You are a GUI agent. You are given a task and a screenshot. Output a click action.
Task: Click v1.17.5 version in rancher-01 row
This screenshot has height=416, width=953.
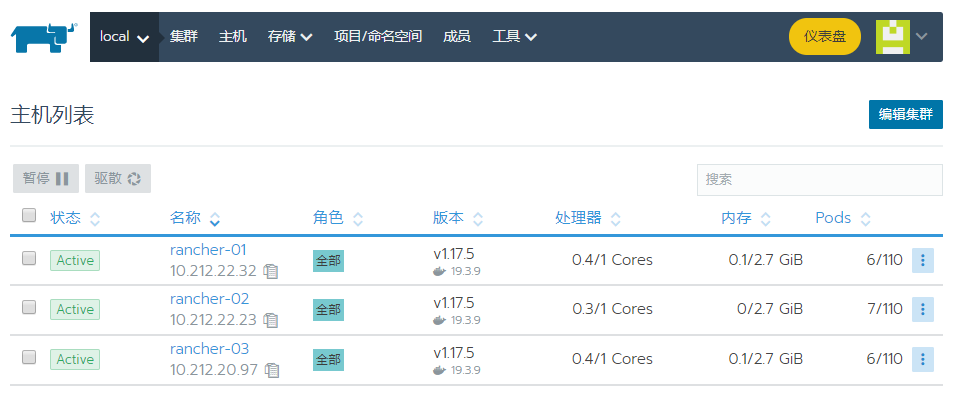[x=454, y=254]
